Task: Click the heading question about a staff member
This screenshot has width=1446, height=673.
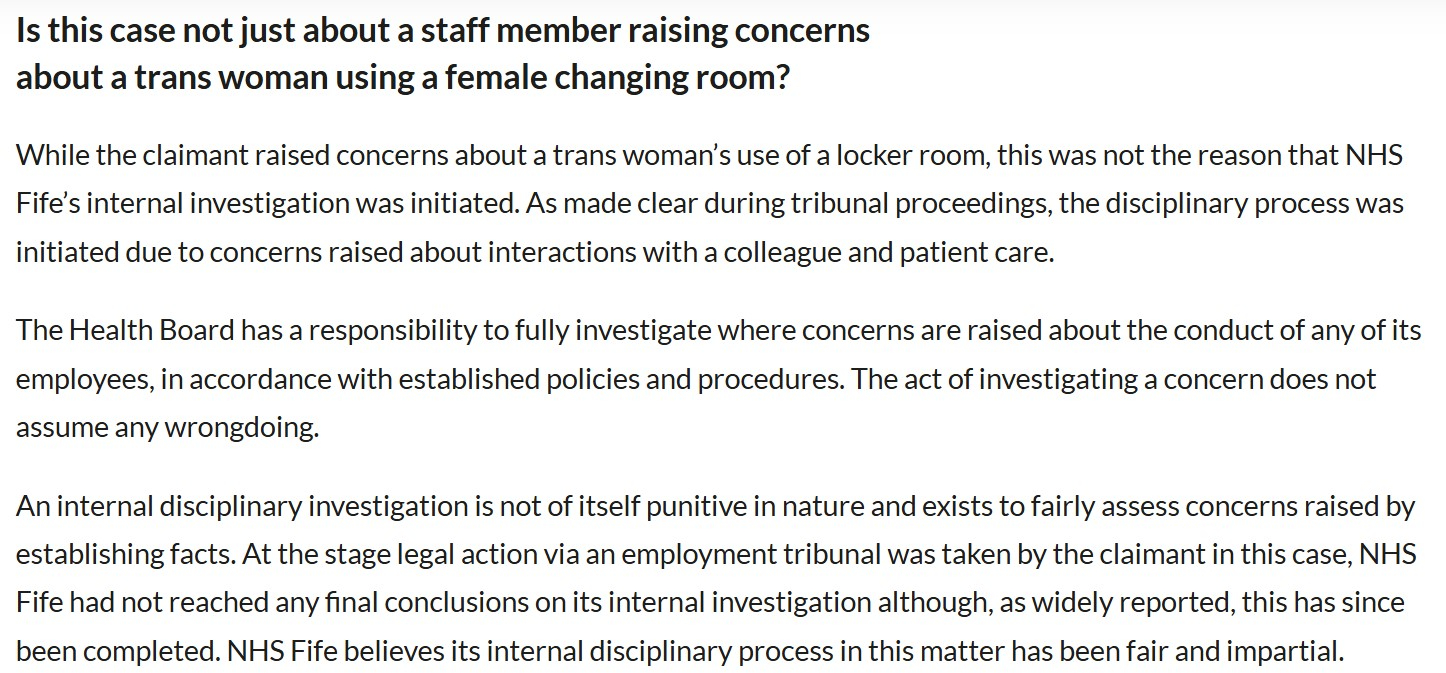Action: tap(442, 54)
